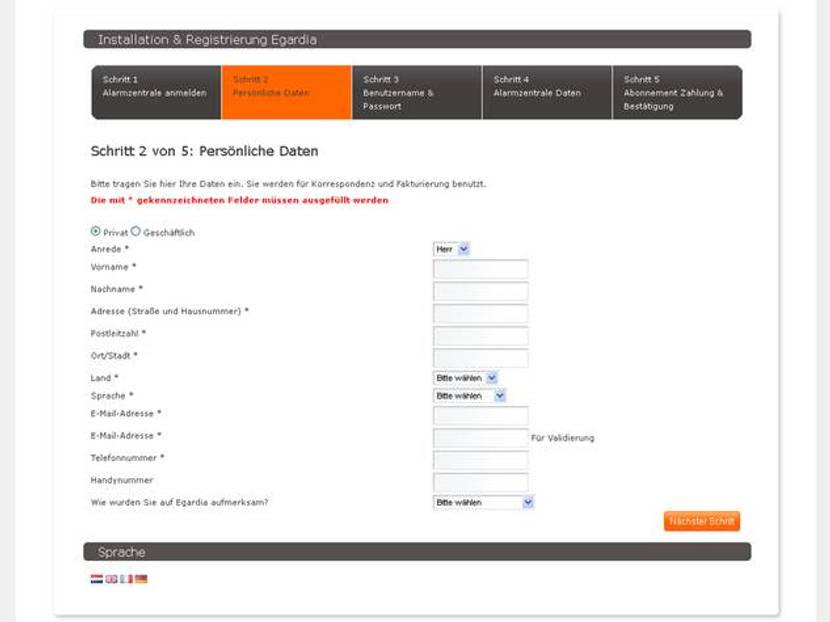This screenshot has width=830, height=622.
Task: Focus the Vorname input field
Action: 481,269
